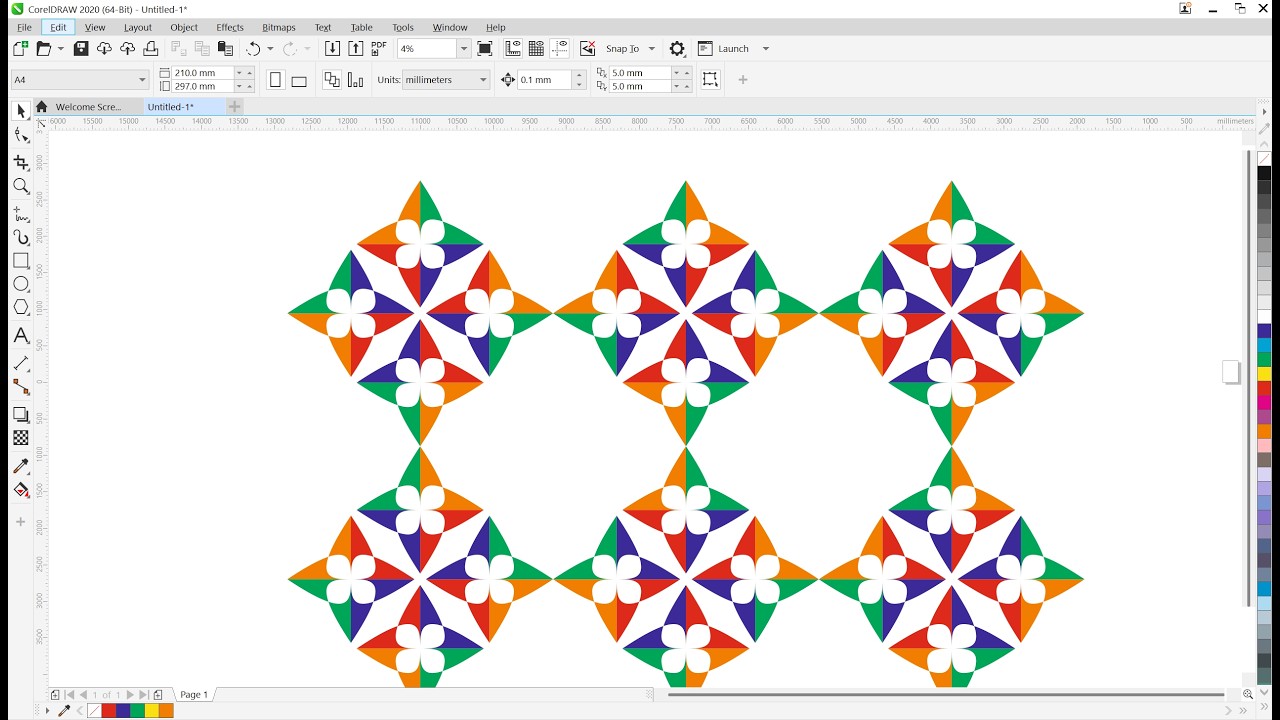The width and height of the screenshot is (1280, 720).
Task: Toggle Snap off button
Action: pos(587,48)
